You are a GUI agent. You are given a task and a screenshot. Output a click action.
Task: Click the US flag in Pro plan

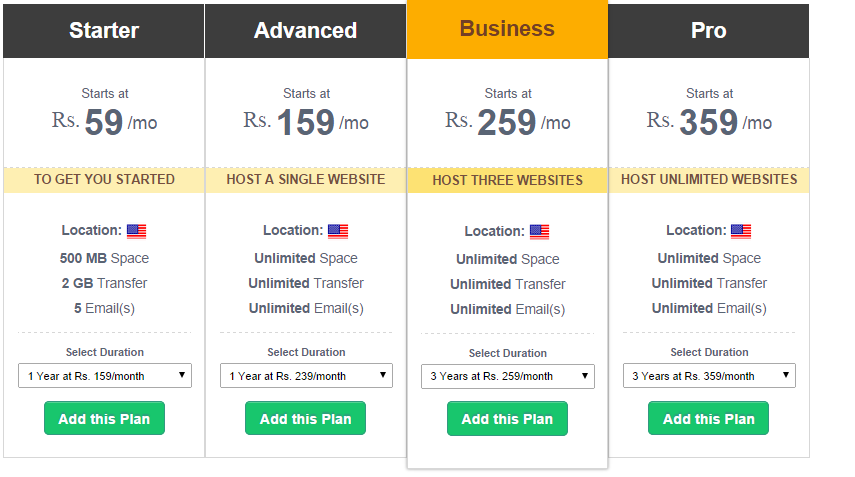[741, 231]
